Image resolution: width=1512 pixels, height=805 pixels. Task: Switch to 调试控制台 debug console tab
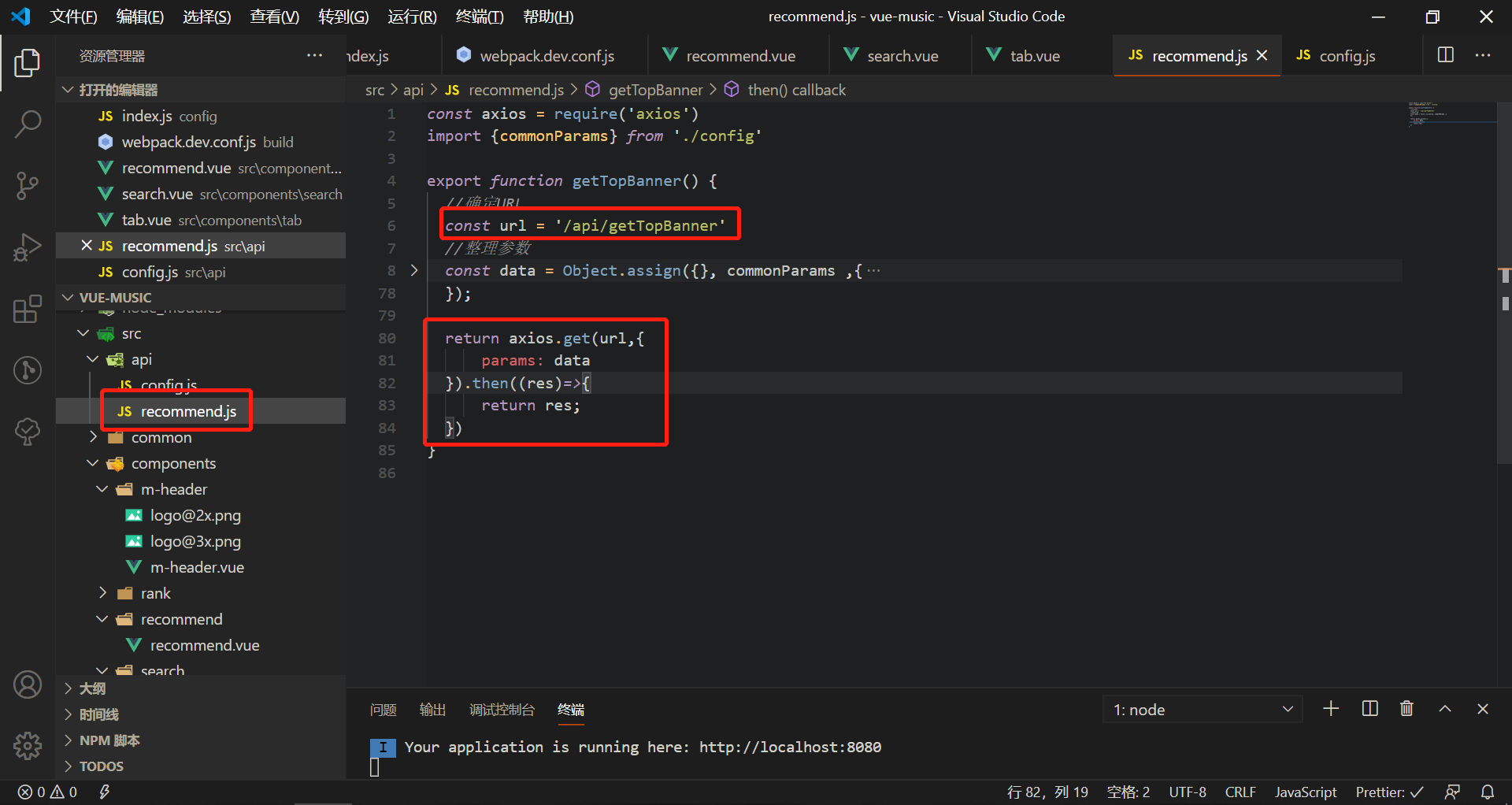click(x=502, y=710)
